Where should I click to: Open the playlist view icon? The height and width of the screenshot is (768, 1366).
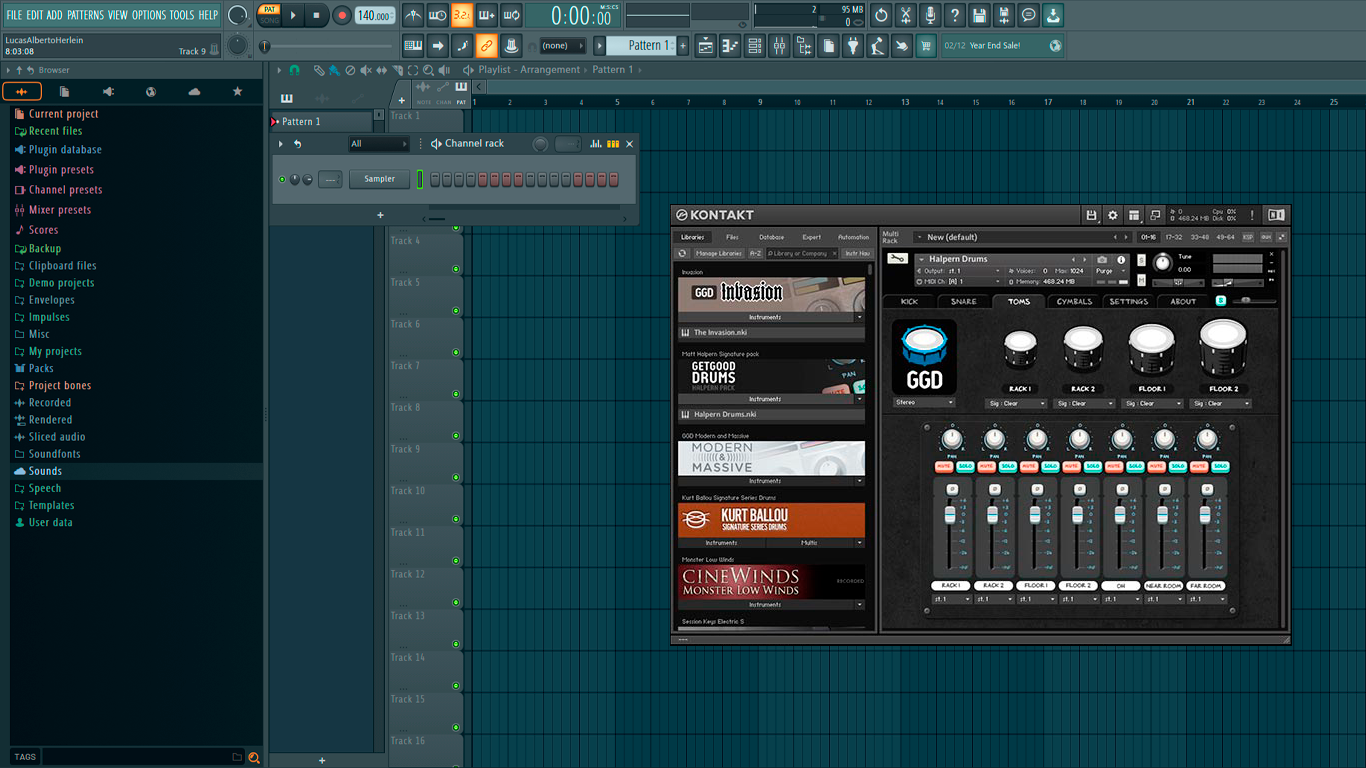pyautogui.click(x=706, y=46)
